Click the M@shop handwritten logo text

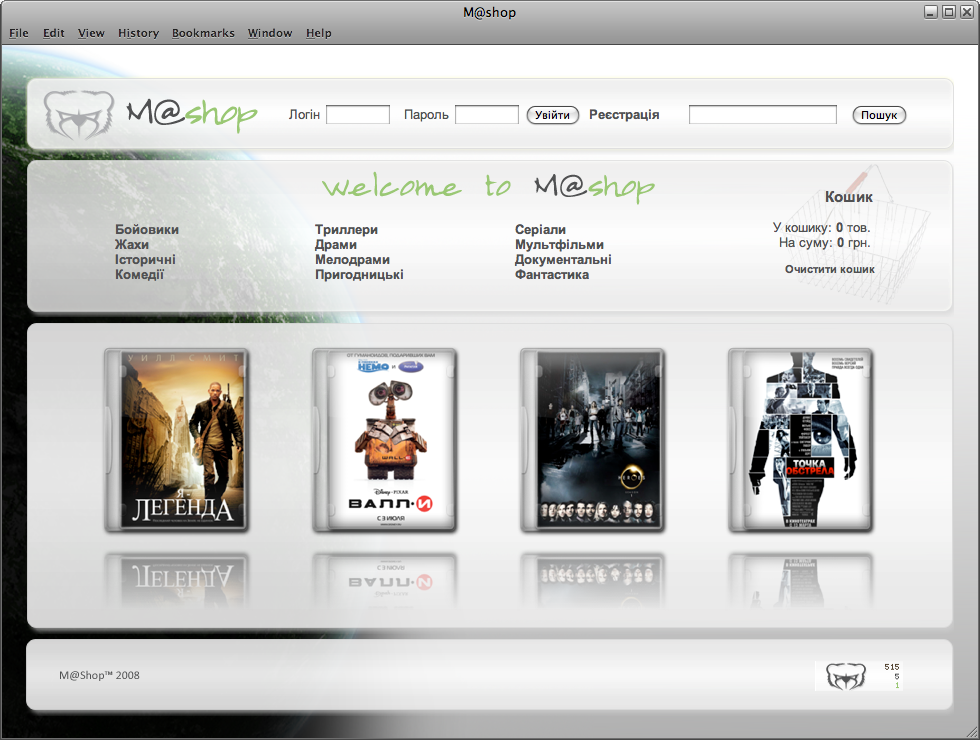[192, 114]
